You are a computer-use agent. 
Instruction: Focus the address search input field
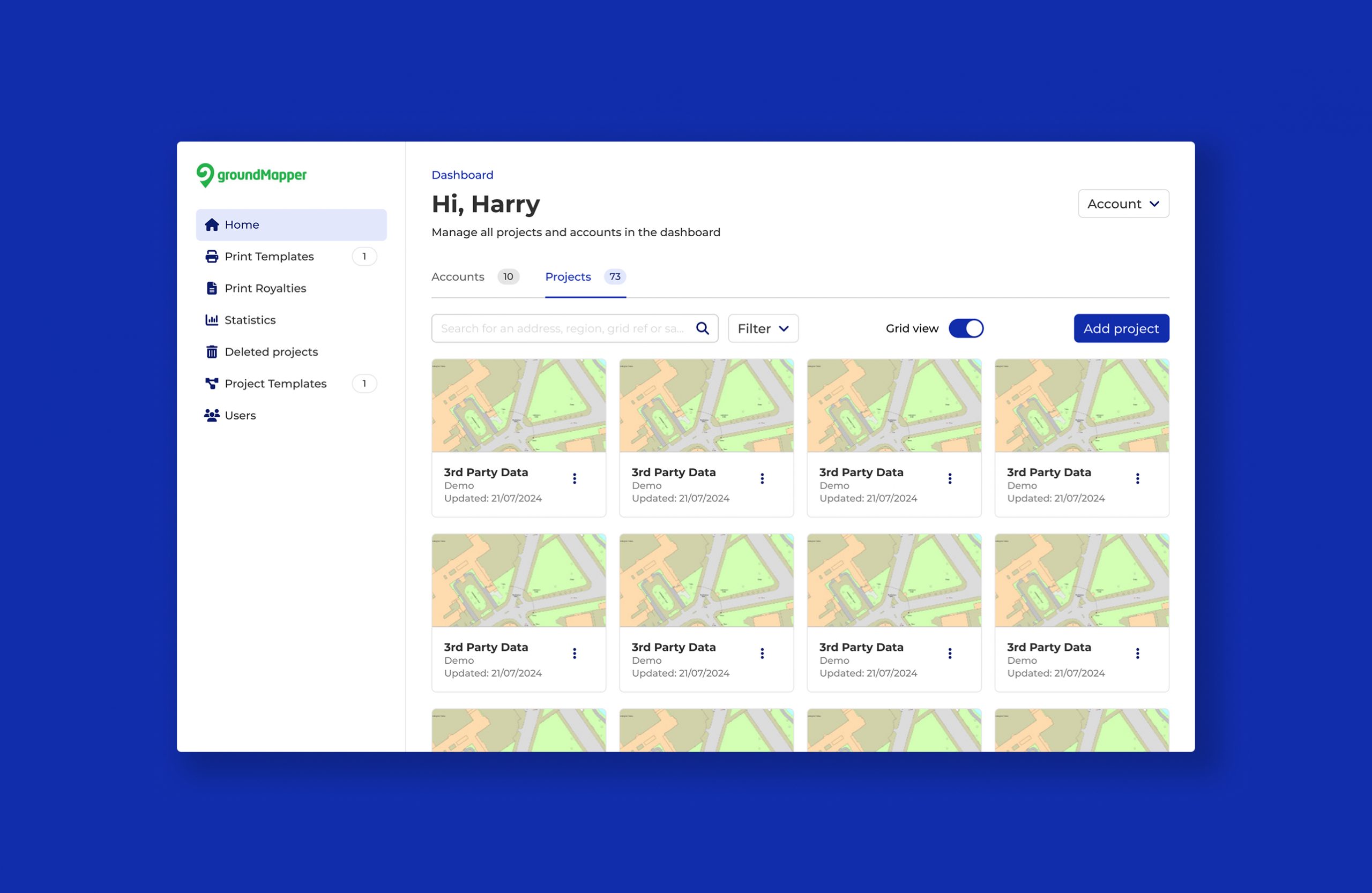[x=562, y=328]
